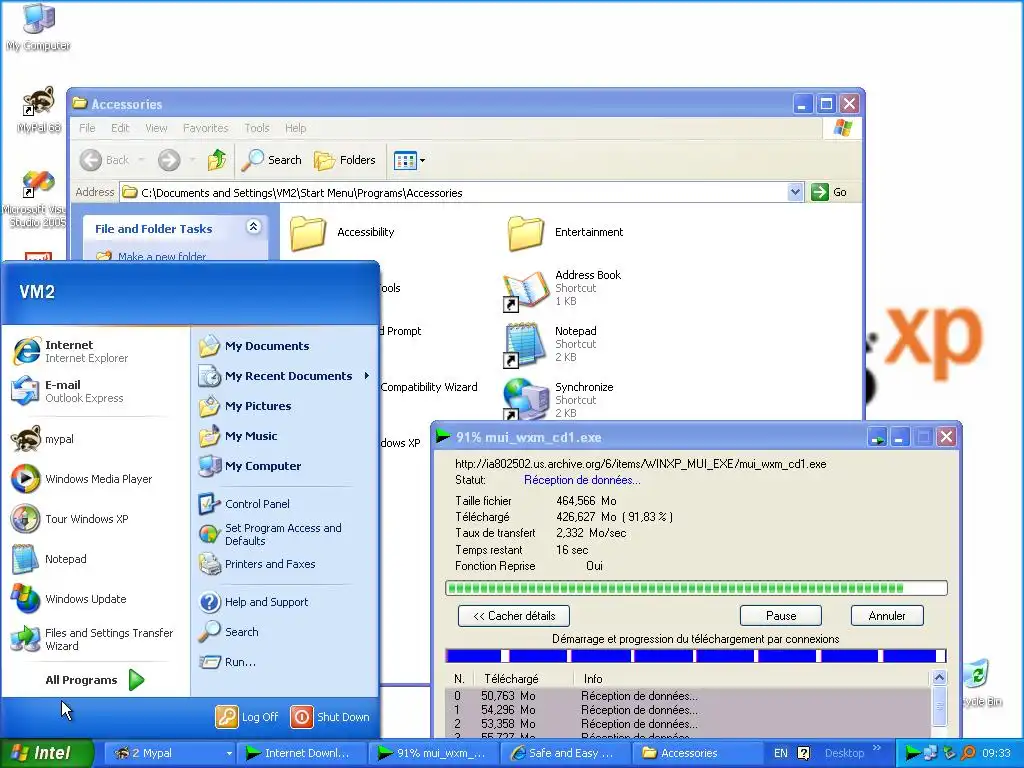Switch to Internet Download Manager taskbar button

(300, 754)
